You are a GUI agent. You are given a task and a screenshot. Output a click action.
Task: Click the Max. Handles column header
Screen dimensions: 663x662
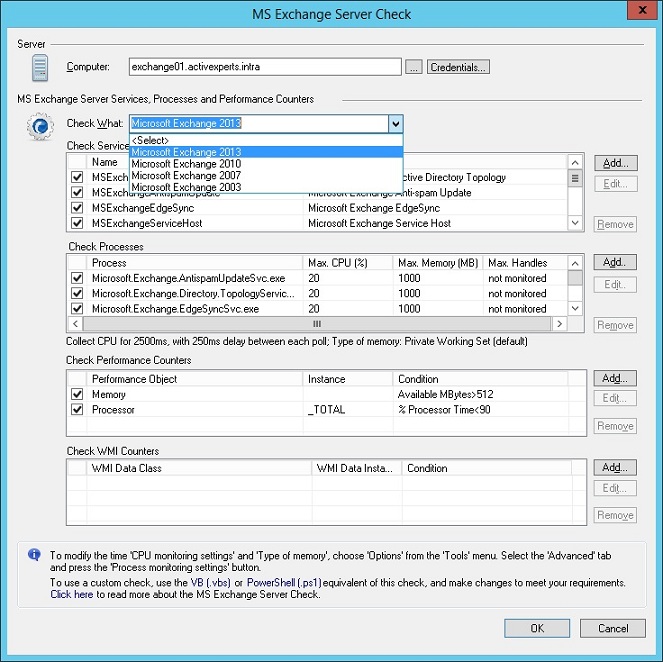pos(525,263)
